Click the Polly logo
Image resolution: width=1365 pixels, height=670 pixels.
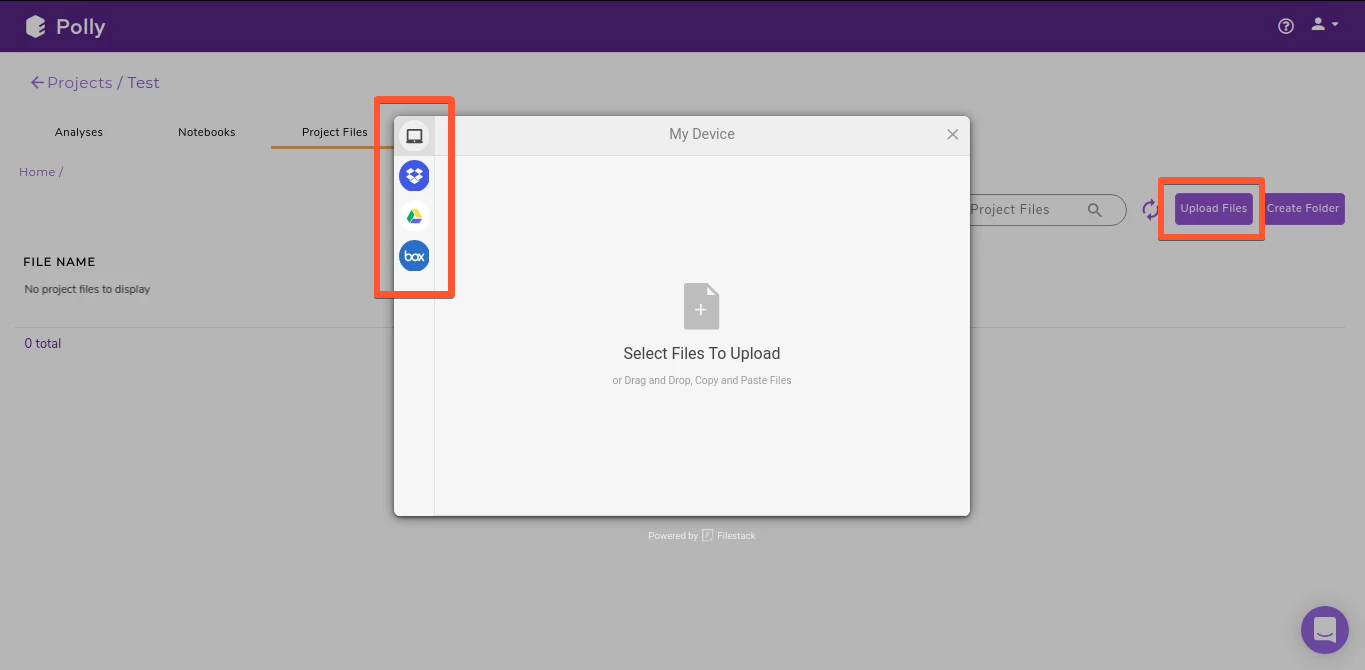[64, 26]
